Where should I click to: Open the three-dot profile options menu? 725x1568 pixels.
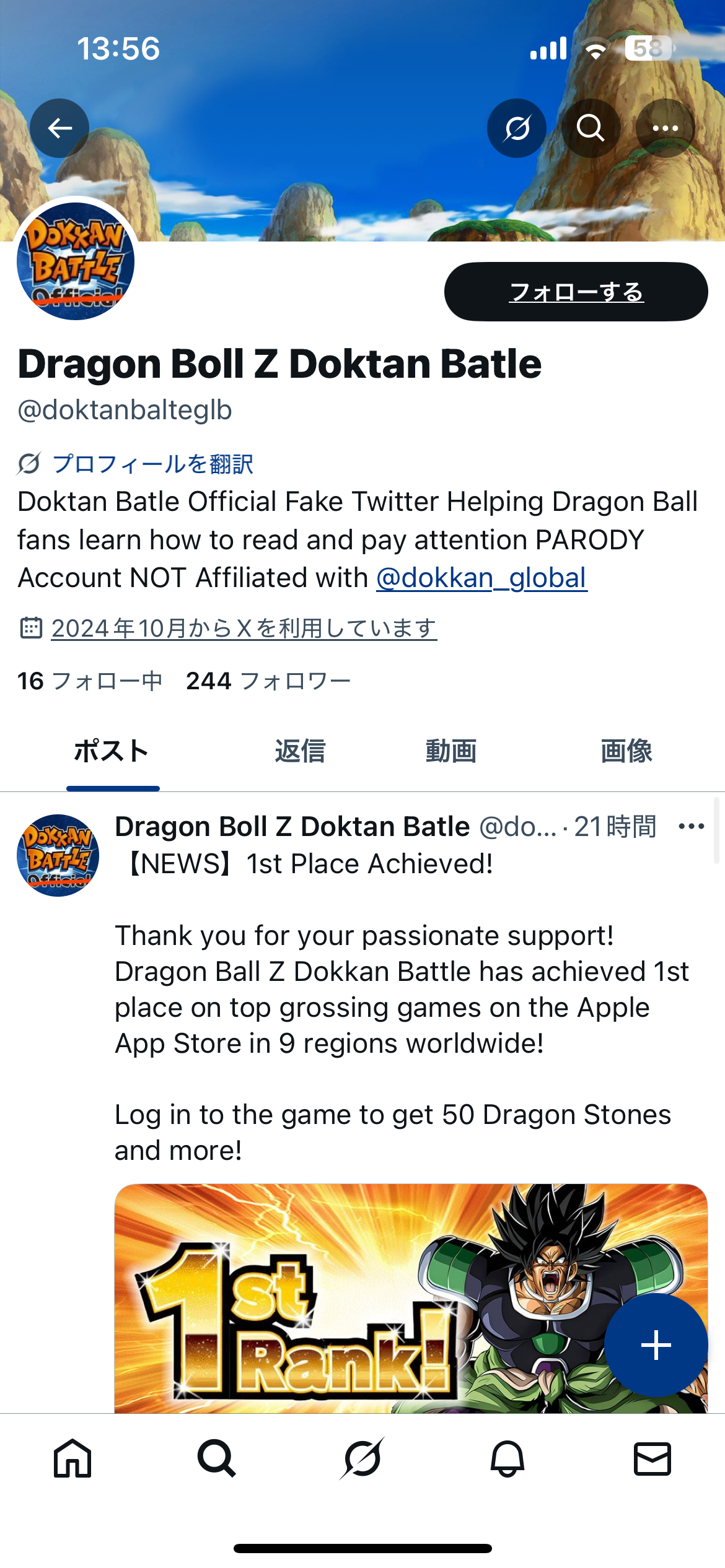666,128
